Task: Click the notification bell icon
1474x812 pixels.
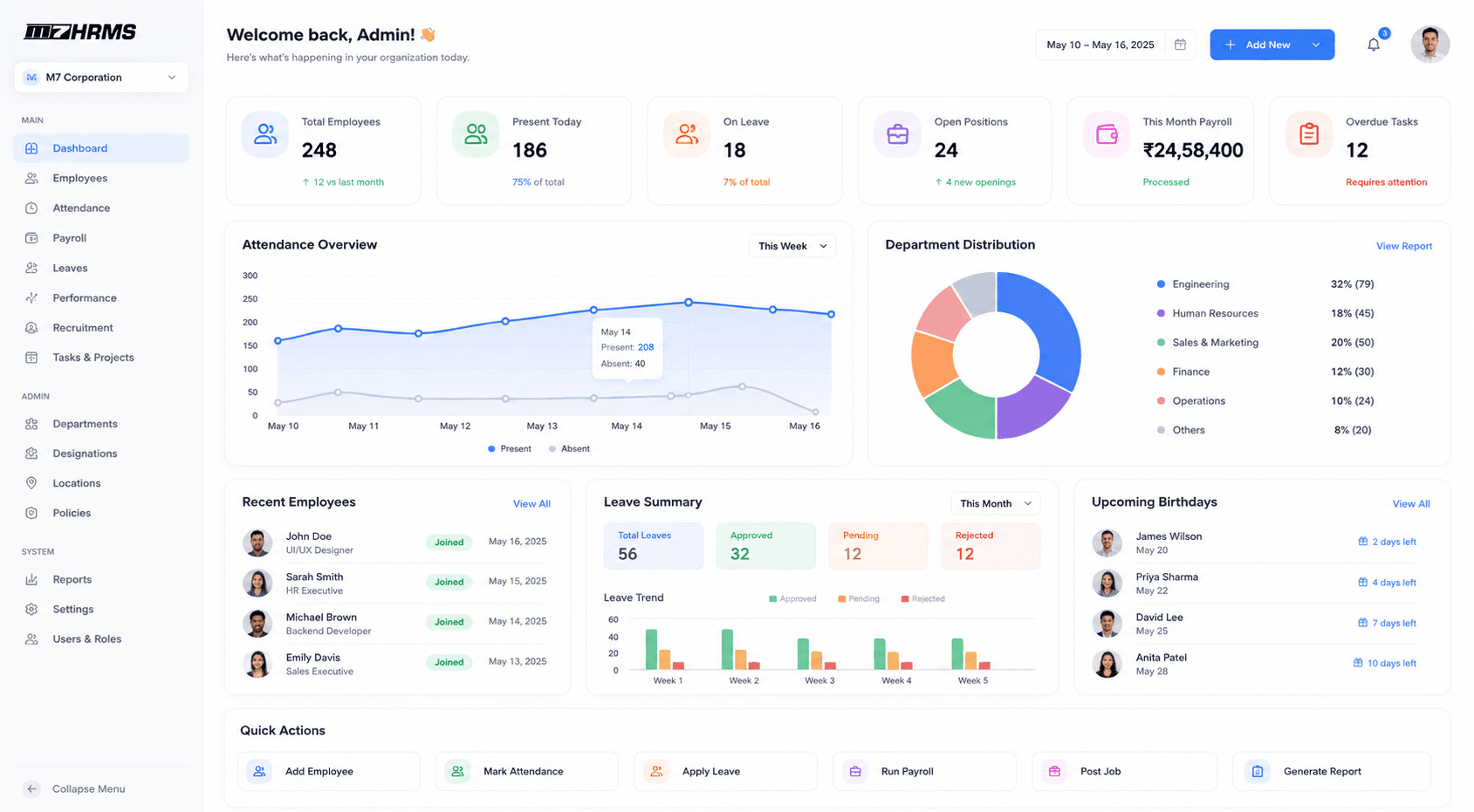Action: [1373, 44]
